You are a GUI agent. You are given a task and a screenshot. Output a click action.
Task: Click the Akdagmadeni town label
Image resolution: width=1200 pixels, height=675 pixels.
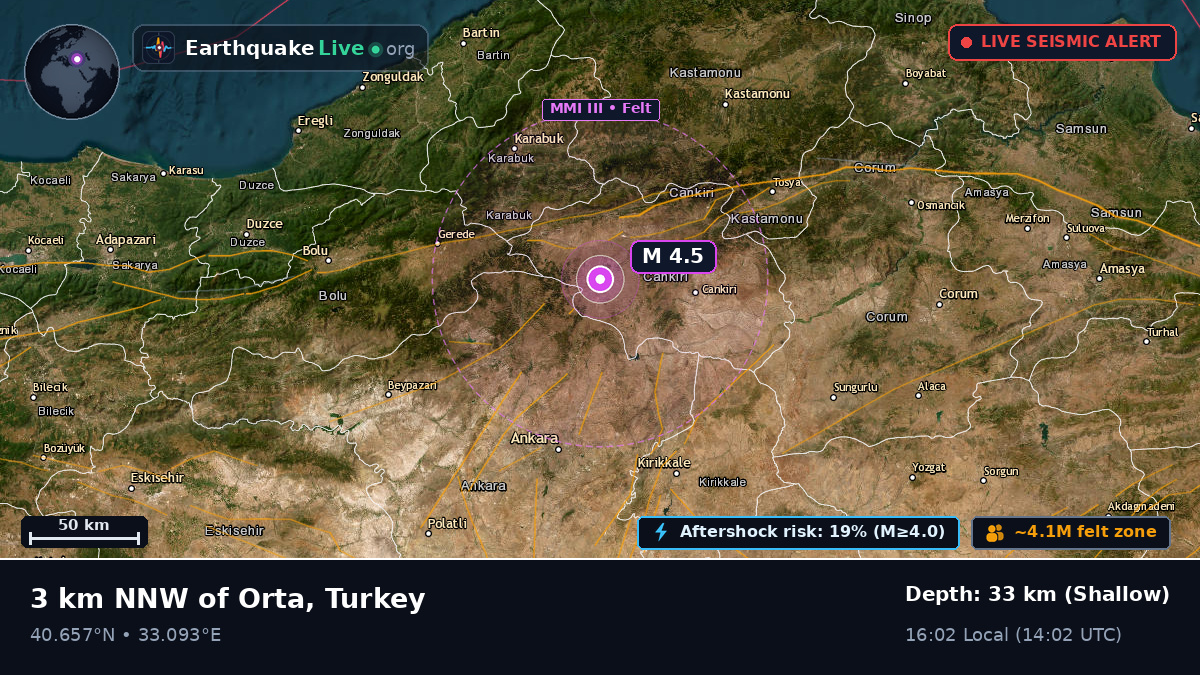[x=1141, y=506]
